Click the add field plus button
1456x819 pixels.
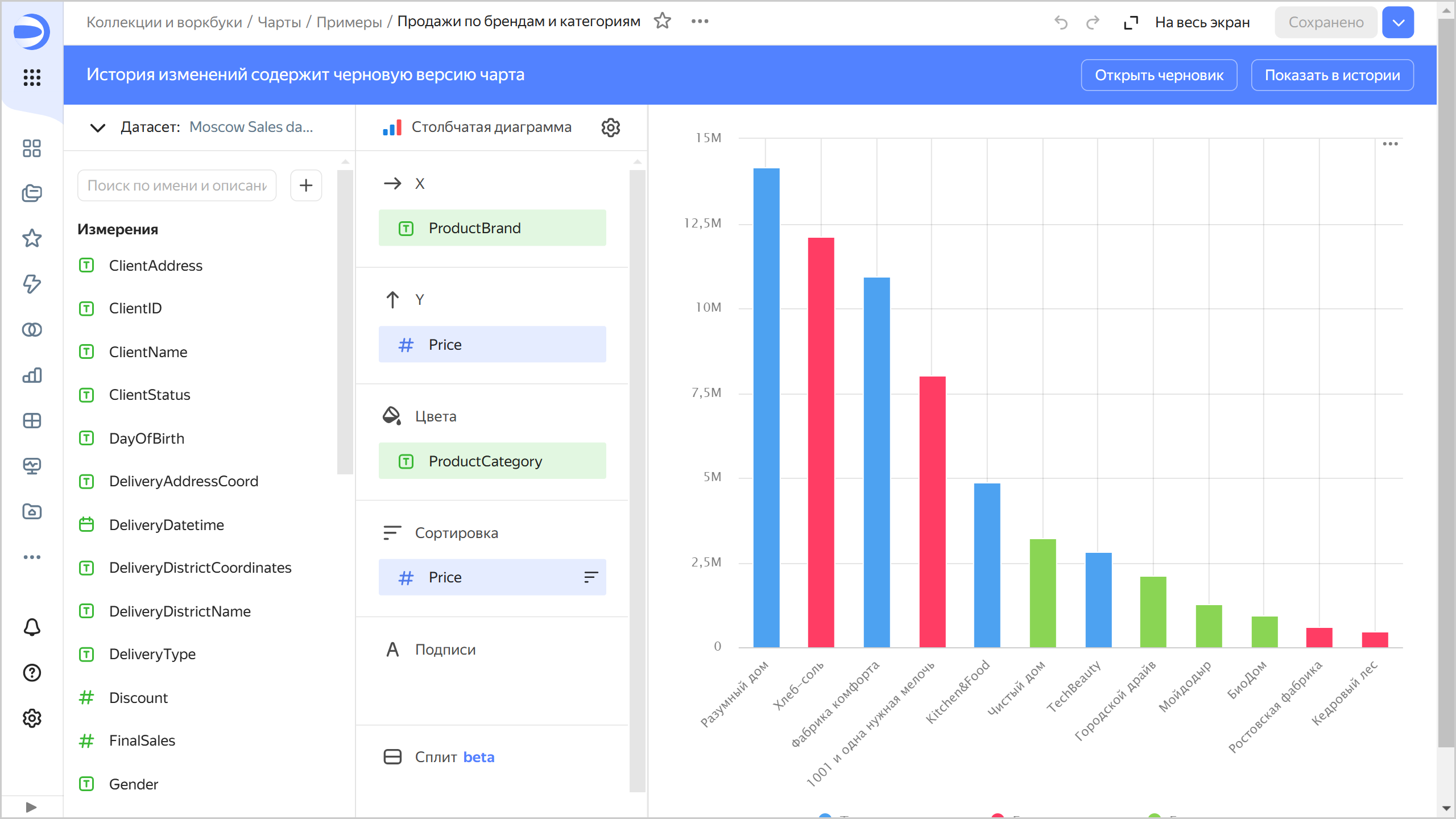pyautogui.click(x=306, y=185)
